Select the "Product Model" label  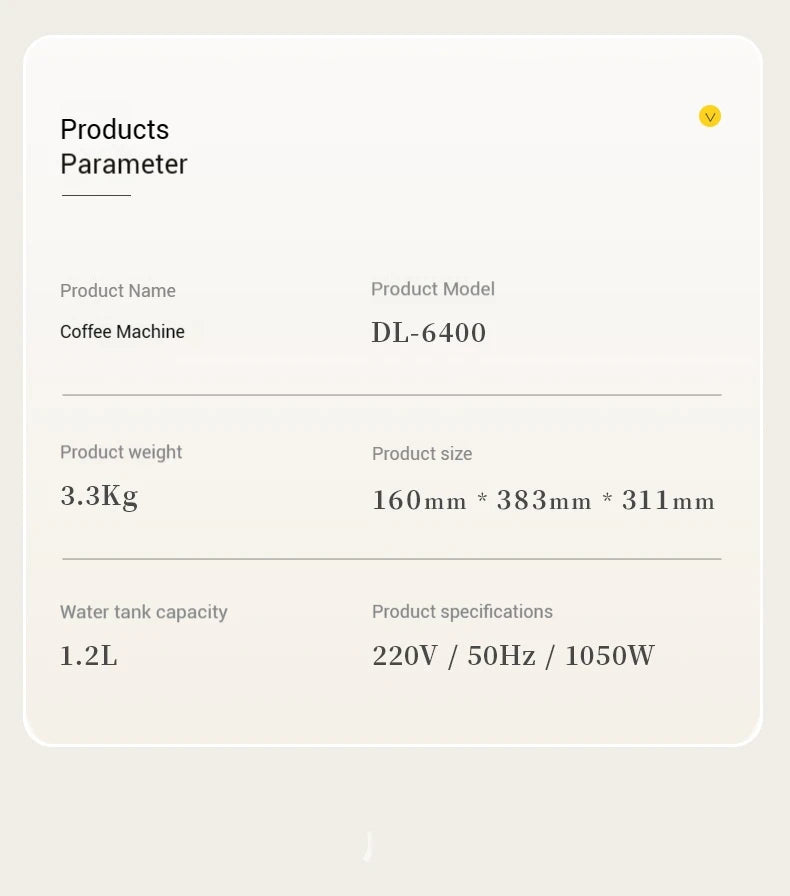tap(433, 289)
